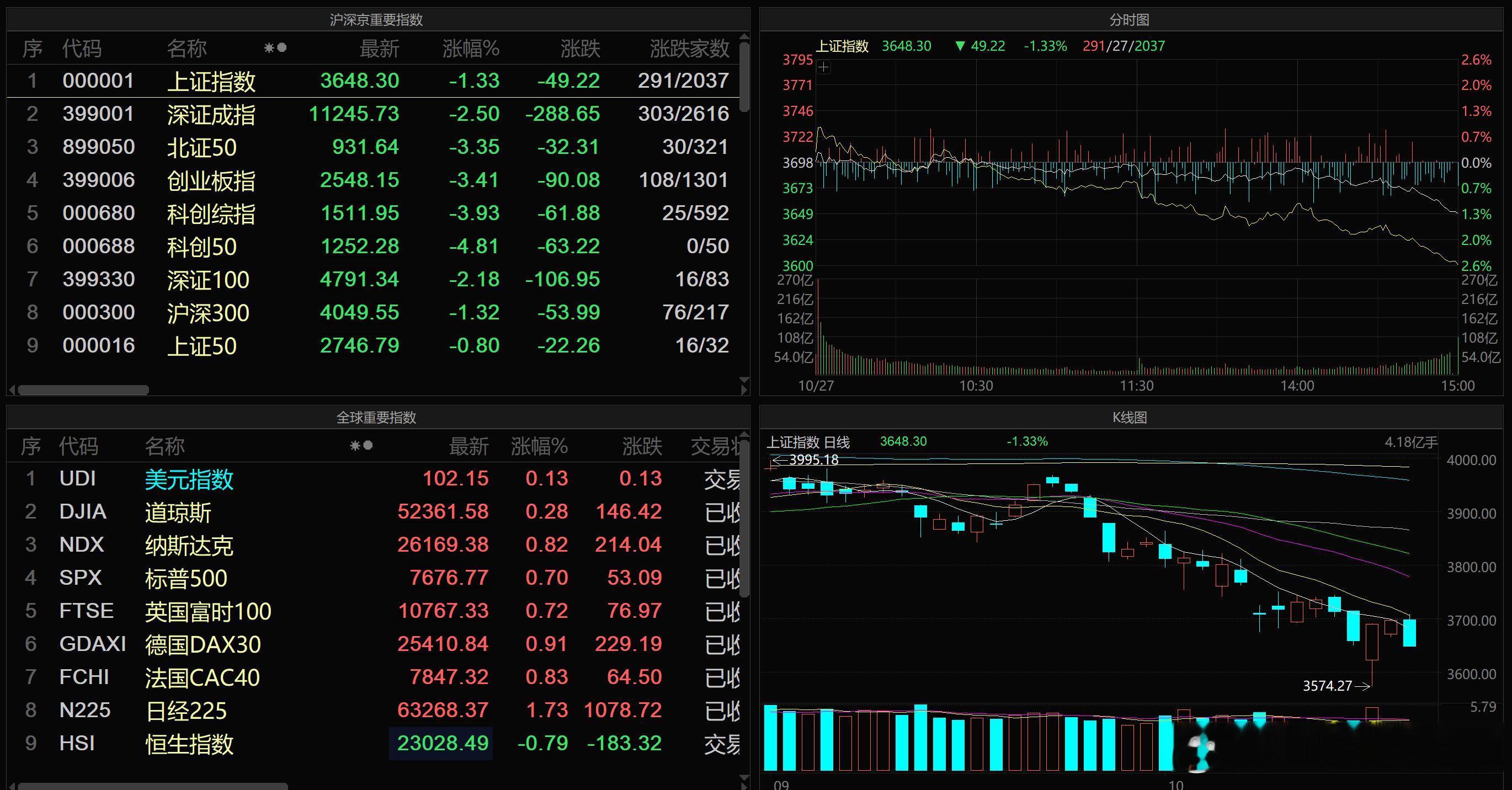Open the 道琼斯 row

pyautogui.click(x=372, y=512)
